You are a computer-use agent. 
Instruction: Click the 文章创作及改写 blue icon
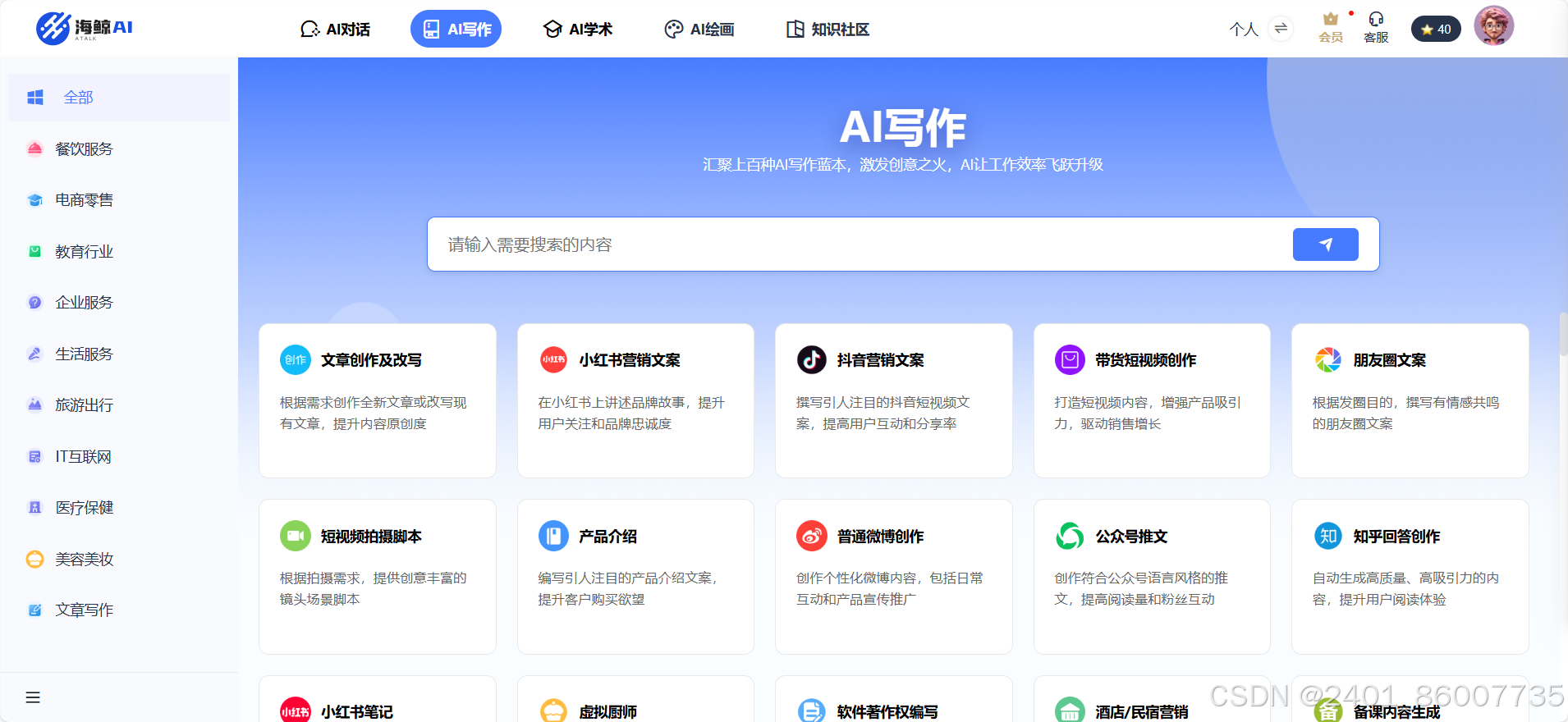296,360
